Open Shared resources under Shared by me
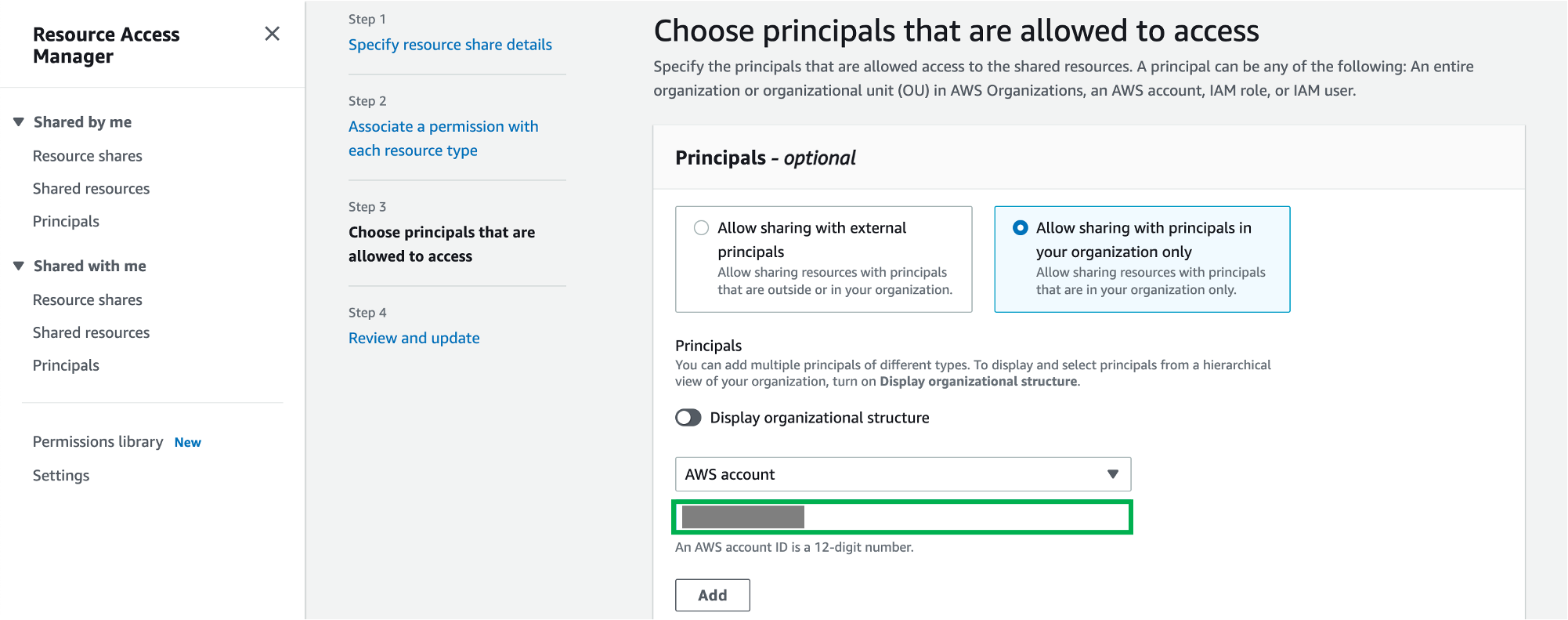1568x620 pixels. tap(91, 189)
